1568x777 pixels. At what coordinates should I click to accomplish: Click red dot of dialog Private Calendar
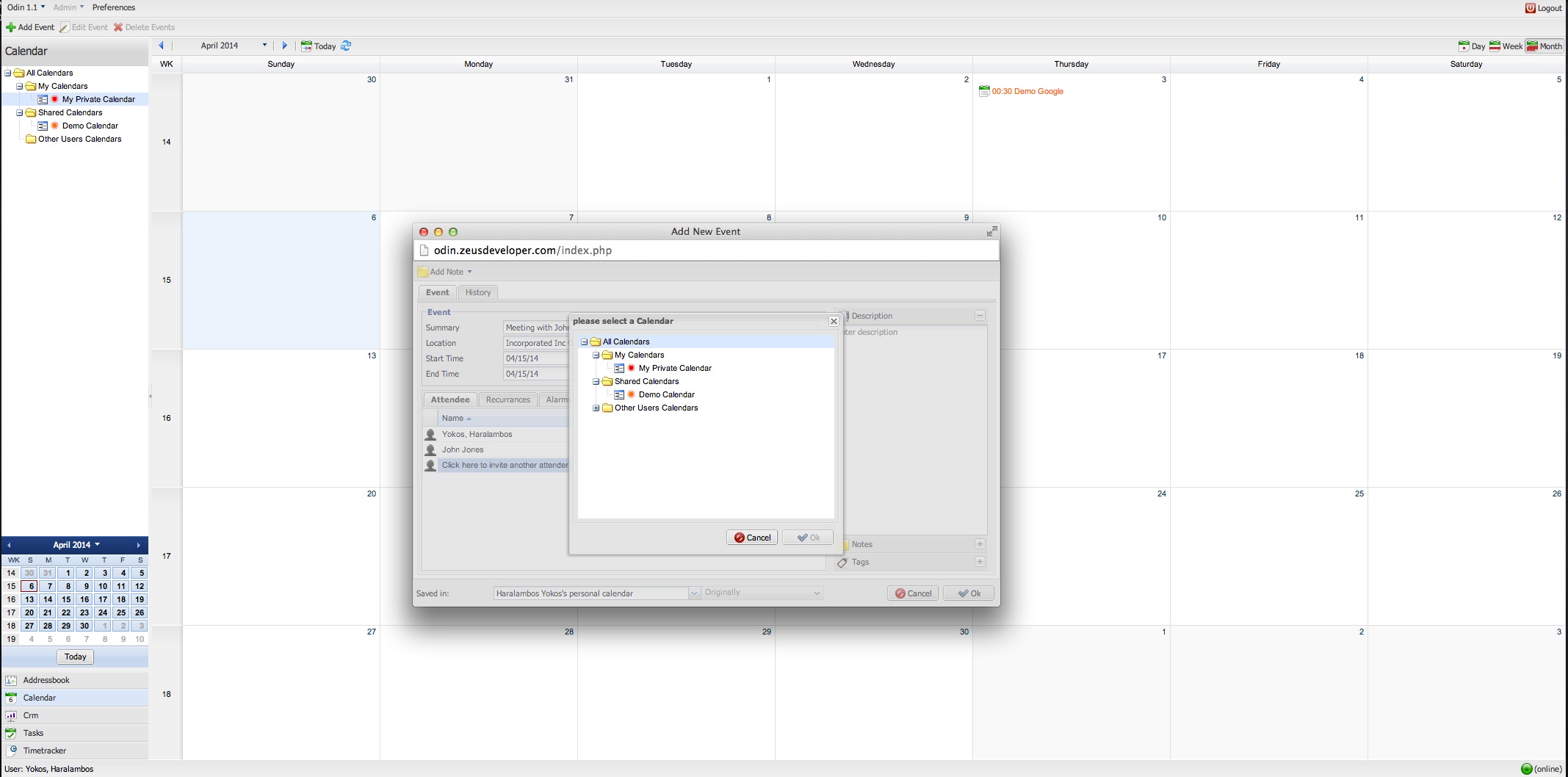(631, 368)
